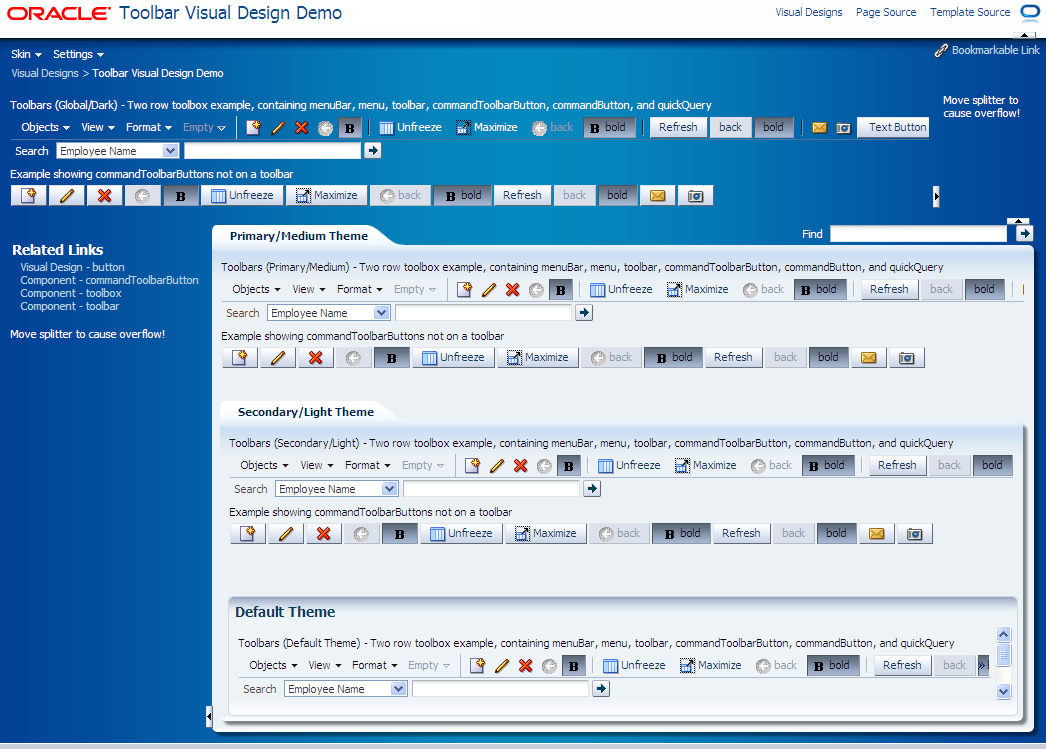Expand the Format menu in the Primary/Medium toolbar
1046x749 pixels.
[358, 289]
